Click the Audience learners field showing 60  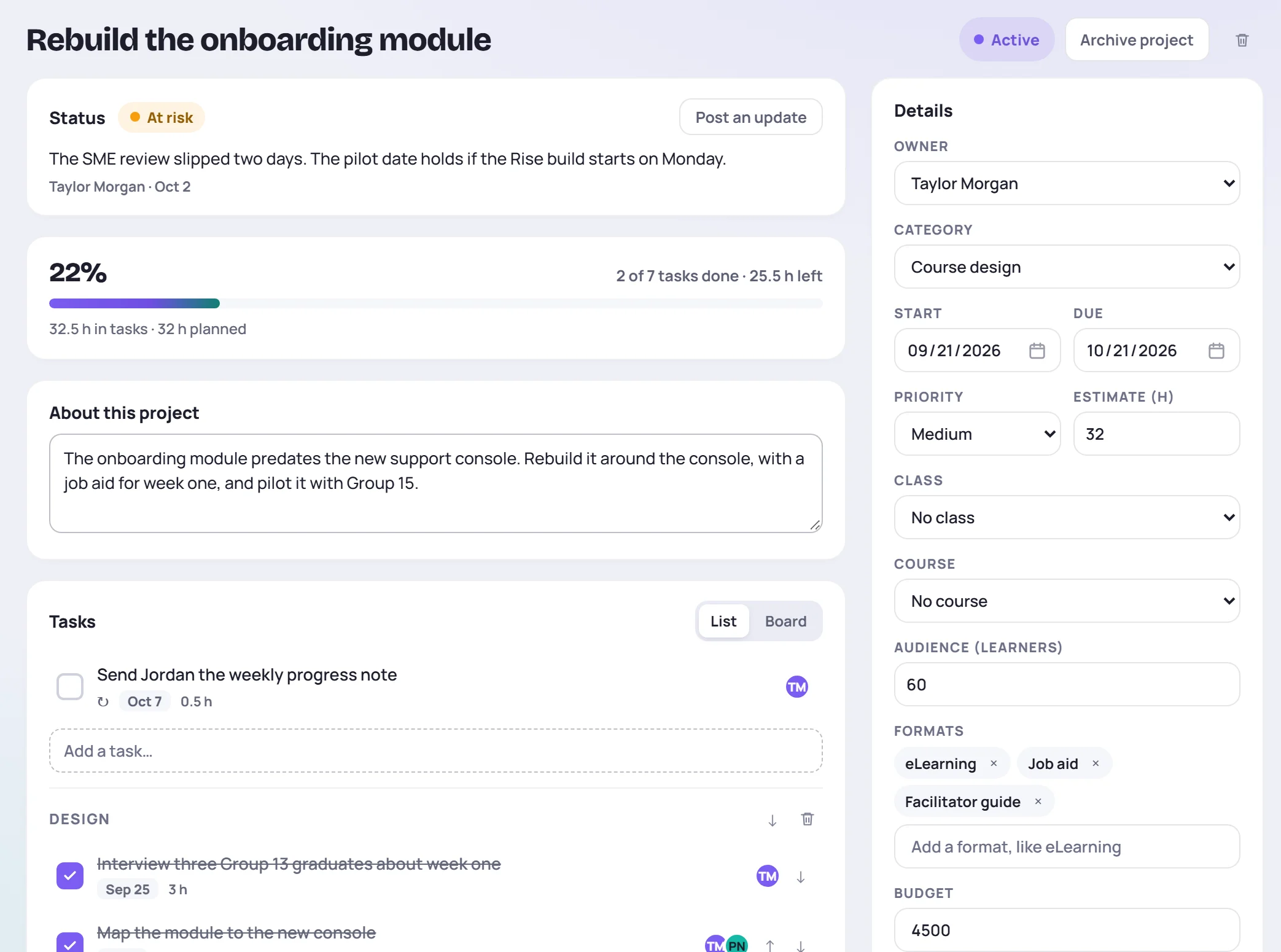pyautogui.click(x=1067, y=685)
